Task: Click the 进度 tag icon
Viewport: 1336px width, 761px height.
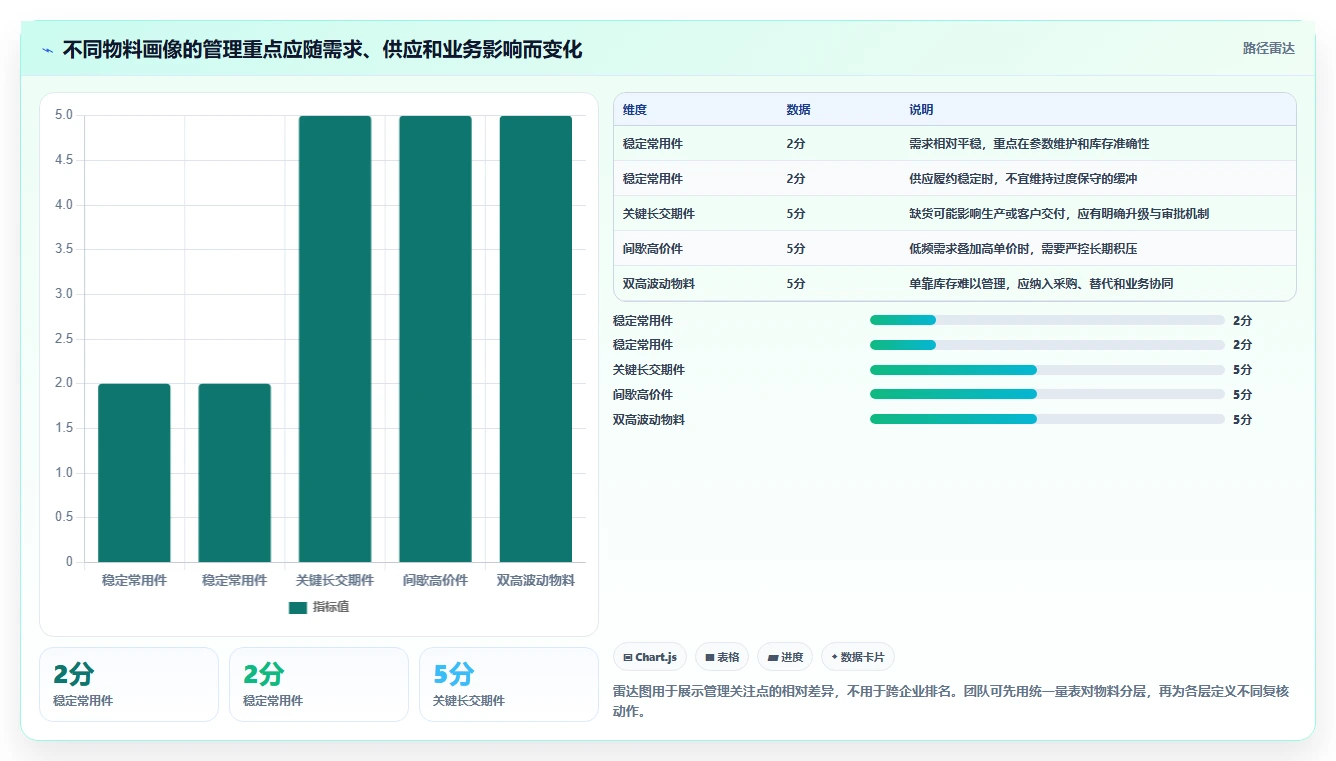Action: coord(773,658)
